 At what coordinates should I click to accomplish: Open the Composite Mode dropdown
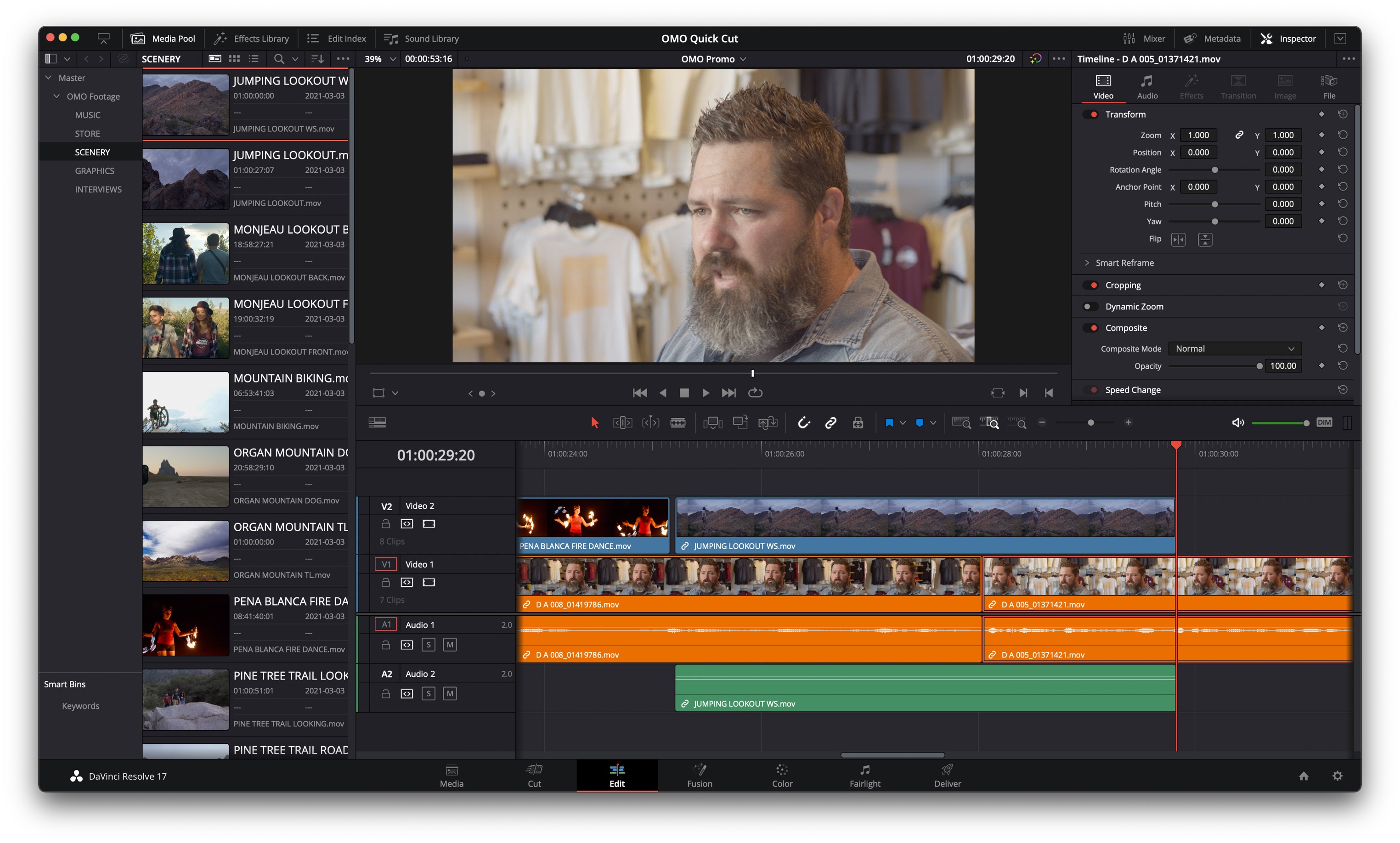point(1234,349)
